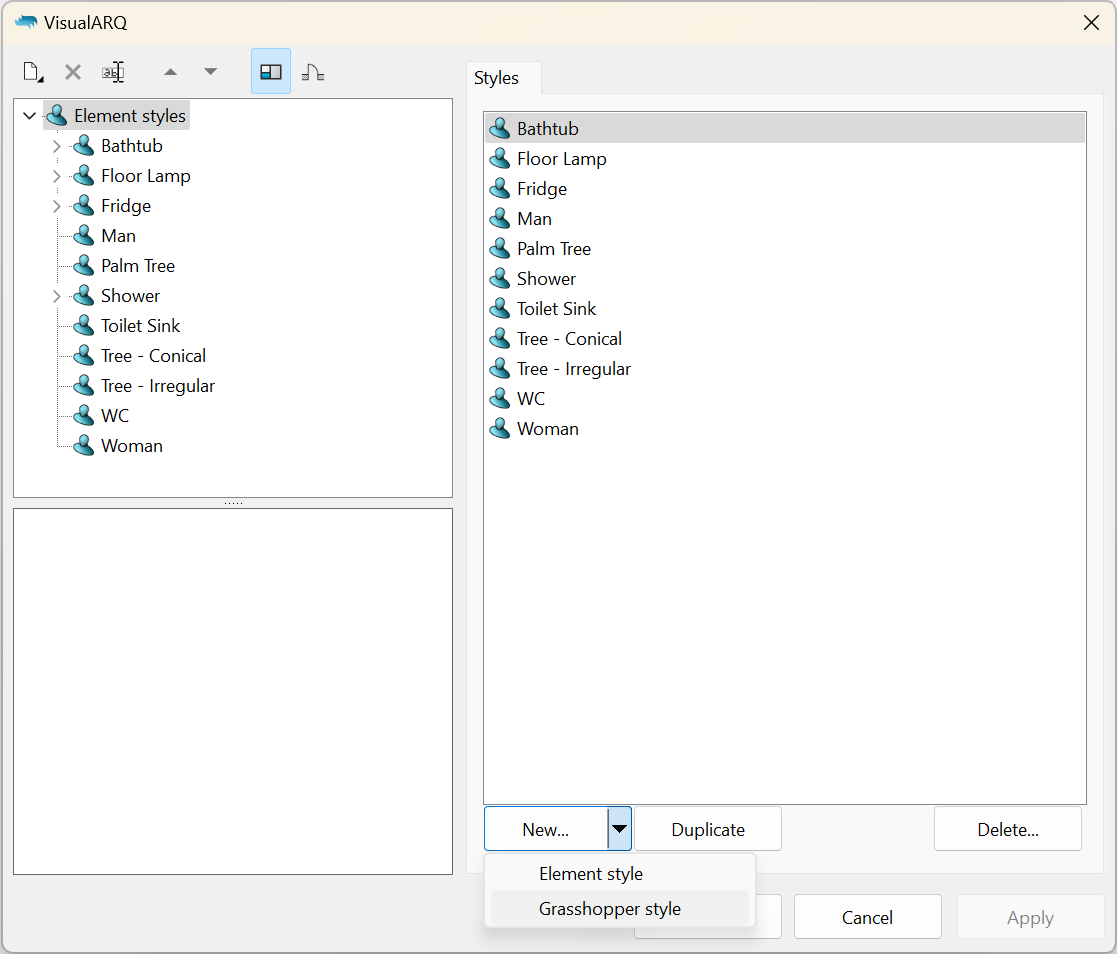Select Fridge text in the Styles list
The image size is (1117, 954).
click(542, 188)
